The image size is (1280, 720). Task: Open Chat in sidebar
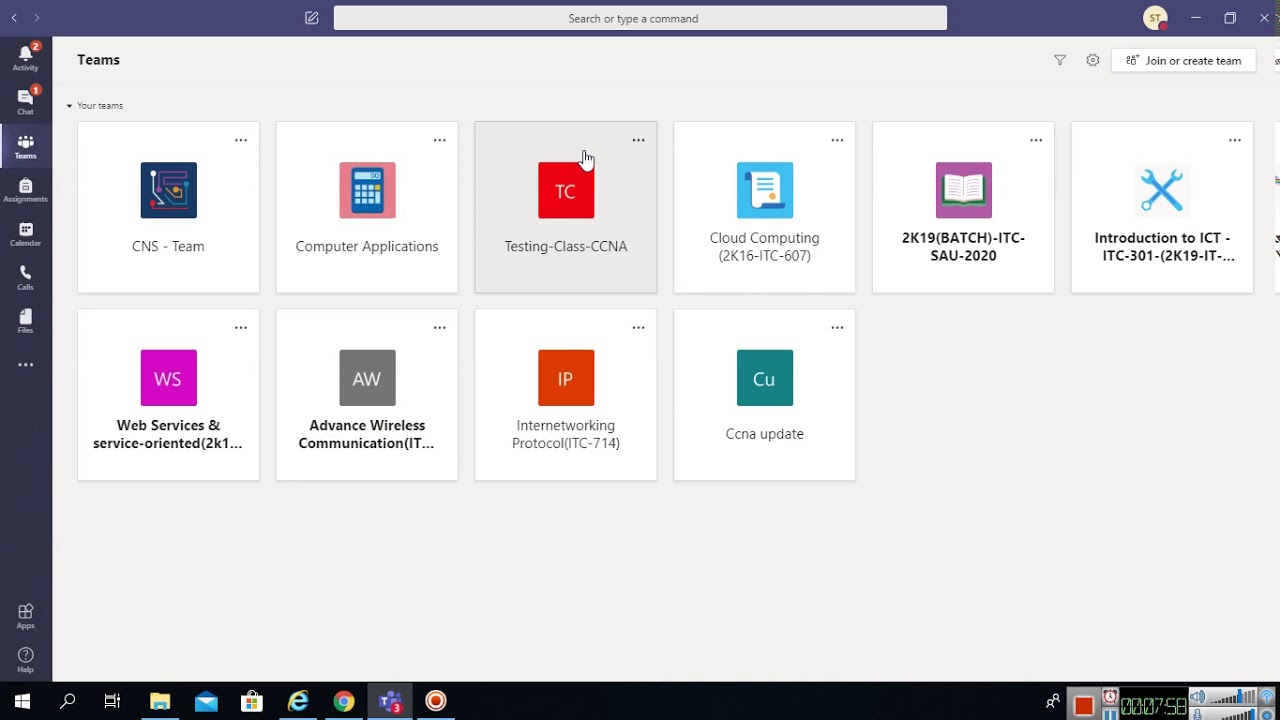point(26,102)
